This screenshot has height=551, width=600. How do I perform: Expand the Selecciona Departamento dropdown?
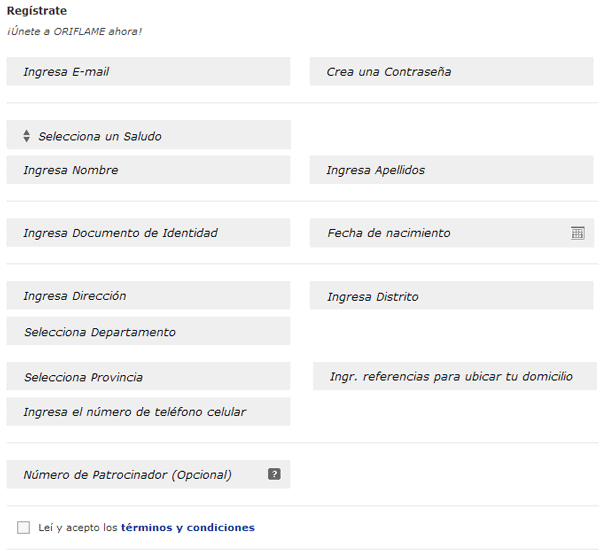click(x=148, y=331)
